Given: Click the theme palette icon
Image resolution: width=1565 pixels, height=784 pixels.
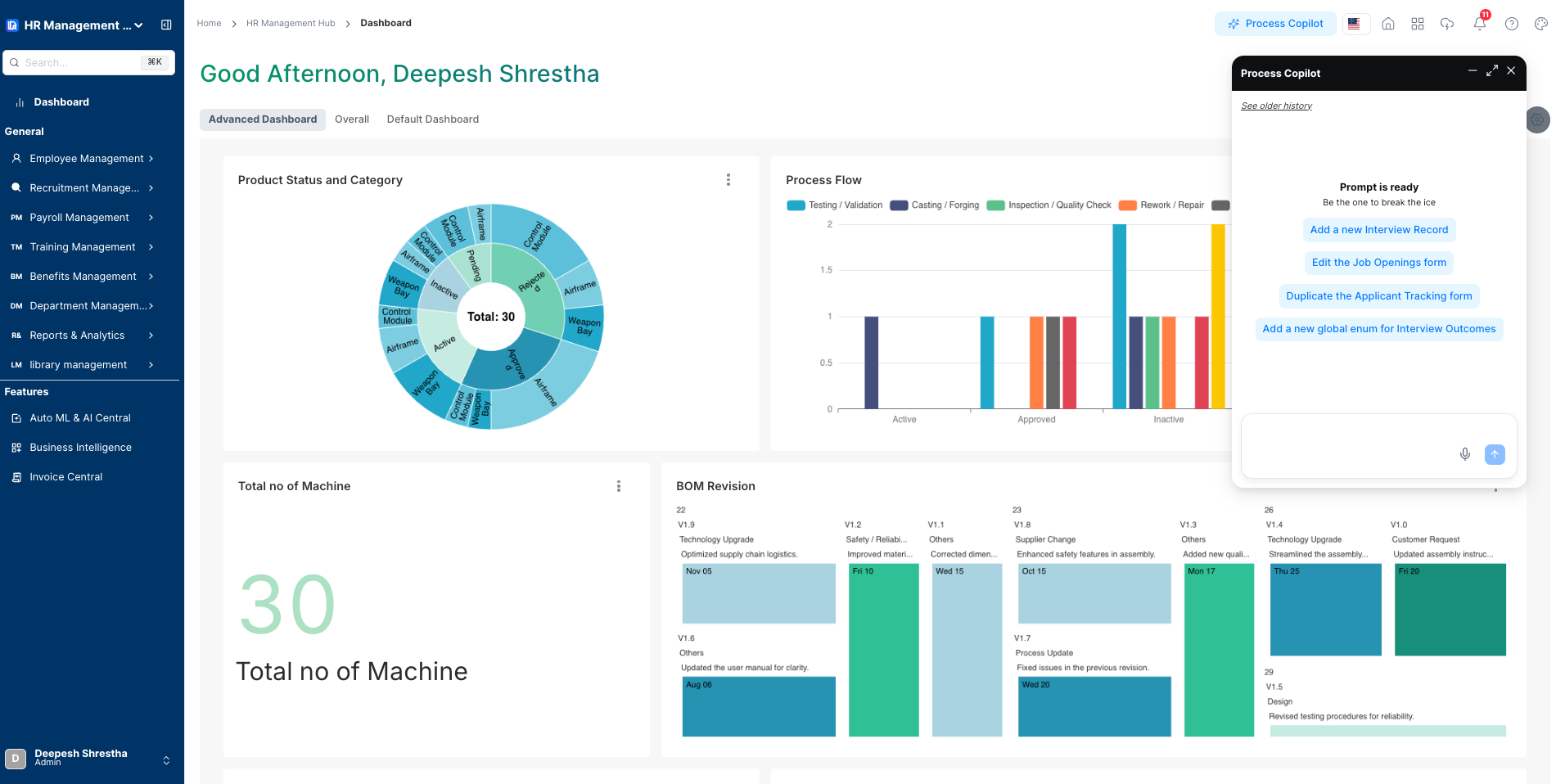Looking at the screenshot, I should (1542, 24).
